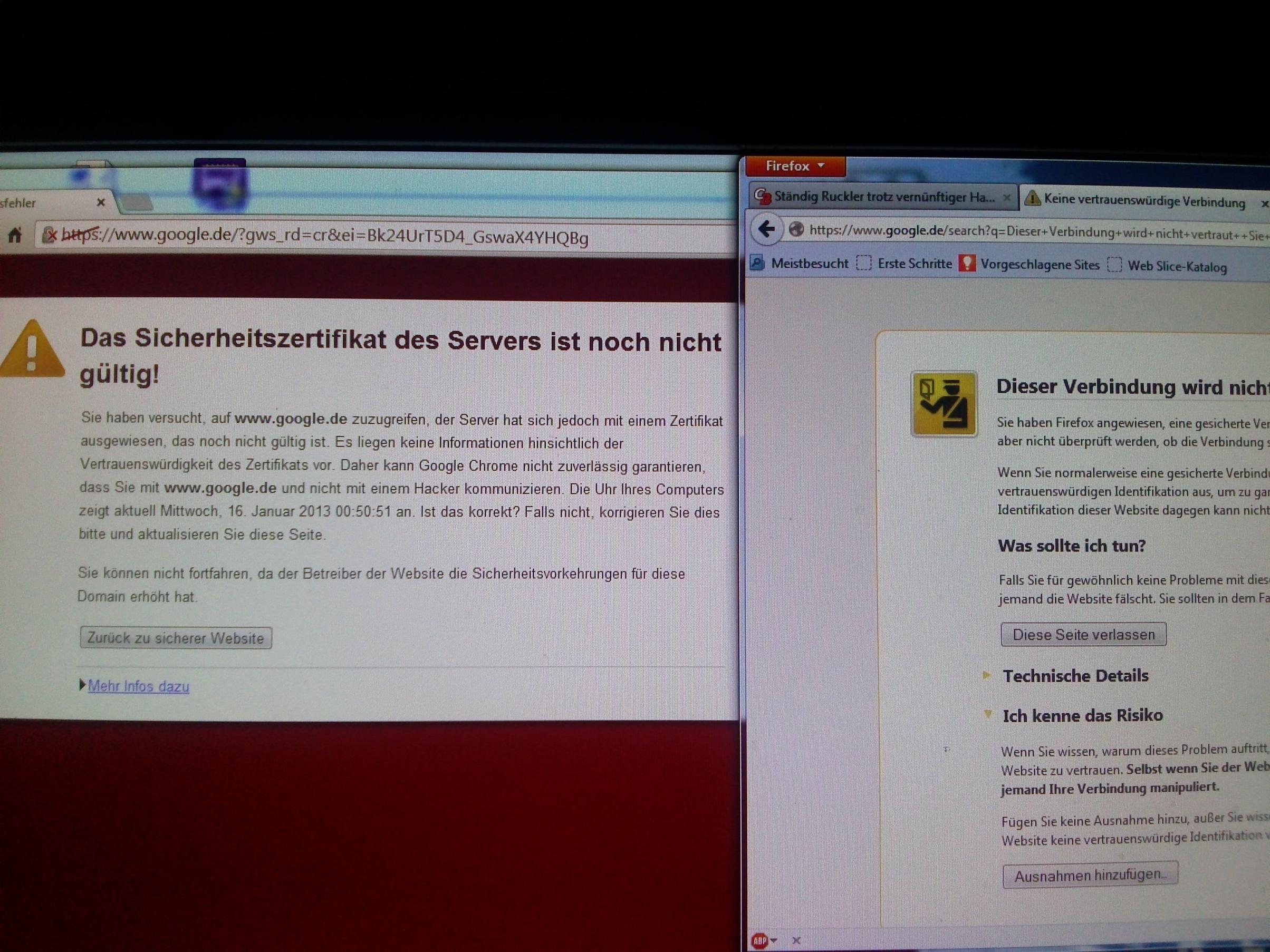Click the crossed-out https lock icon
Viewport: 1270px width, 952px height.
pyautogui.click(x=51, y=234)
